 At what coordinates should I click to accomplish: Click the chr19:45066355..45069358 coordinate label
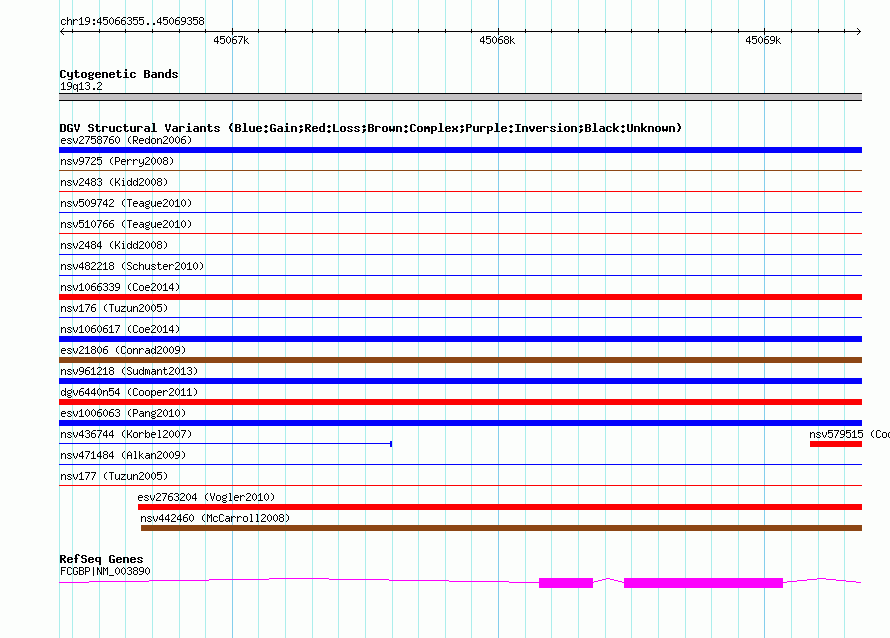[x=132, y=21]
